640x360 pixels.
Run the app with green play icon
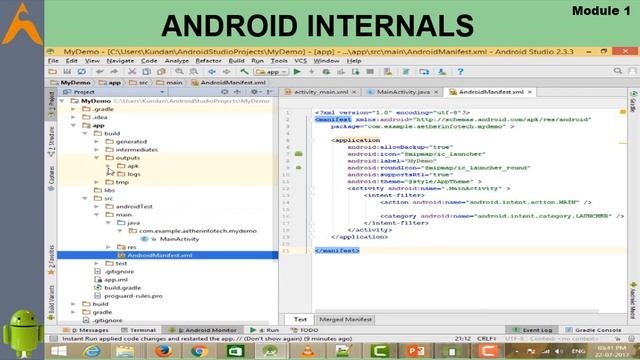tap(297, 72)
